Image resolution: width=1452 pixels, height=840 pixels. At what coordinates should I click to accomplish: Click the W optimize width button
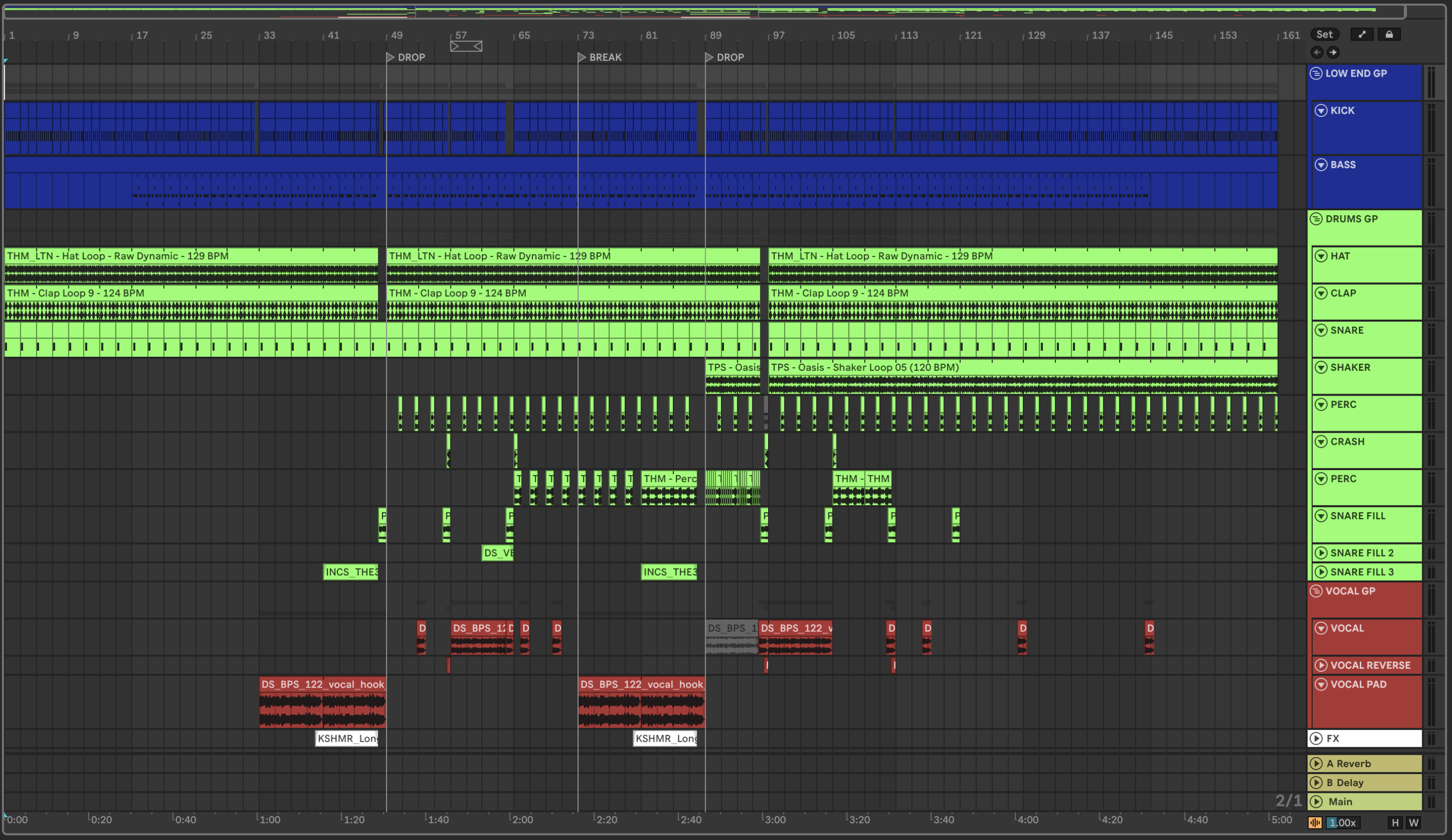[1413, 823]
